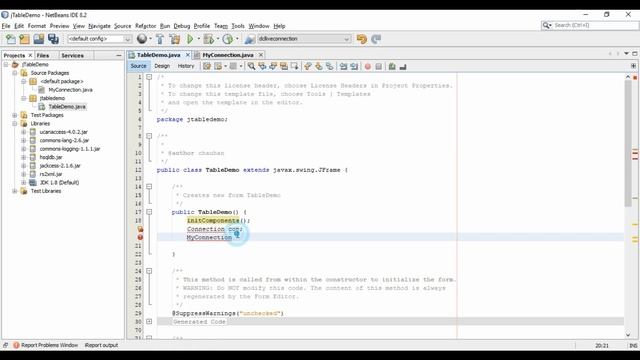Screen dimensions: 640x360
Task: Select TableDemo.java in project tree
Action: (67, 107)
